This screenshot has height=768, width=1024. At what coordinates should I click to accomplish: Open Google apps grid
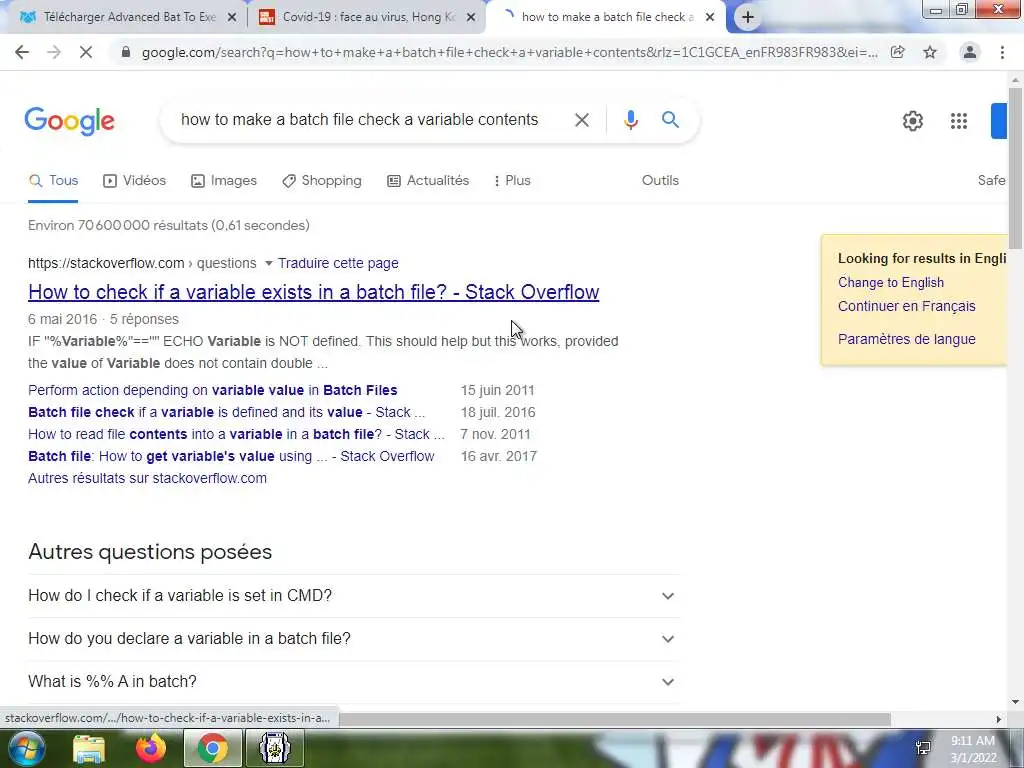[x=959, y=121]
